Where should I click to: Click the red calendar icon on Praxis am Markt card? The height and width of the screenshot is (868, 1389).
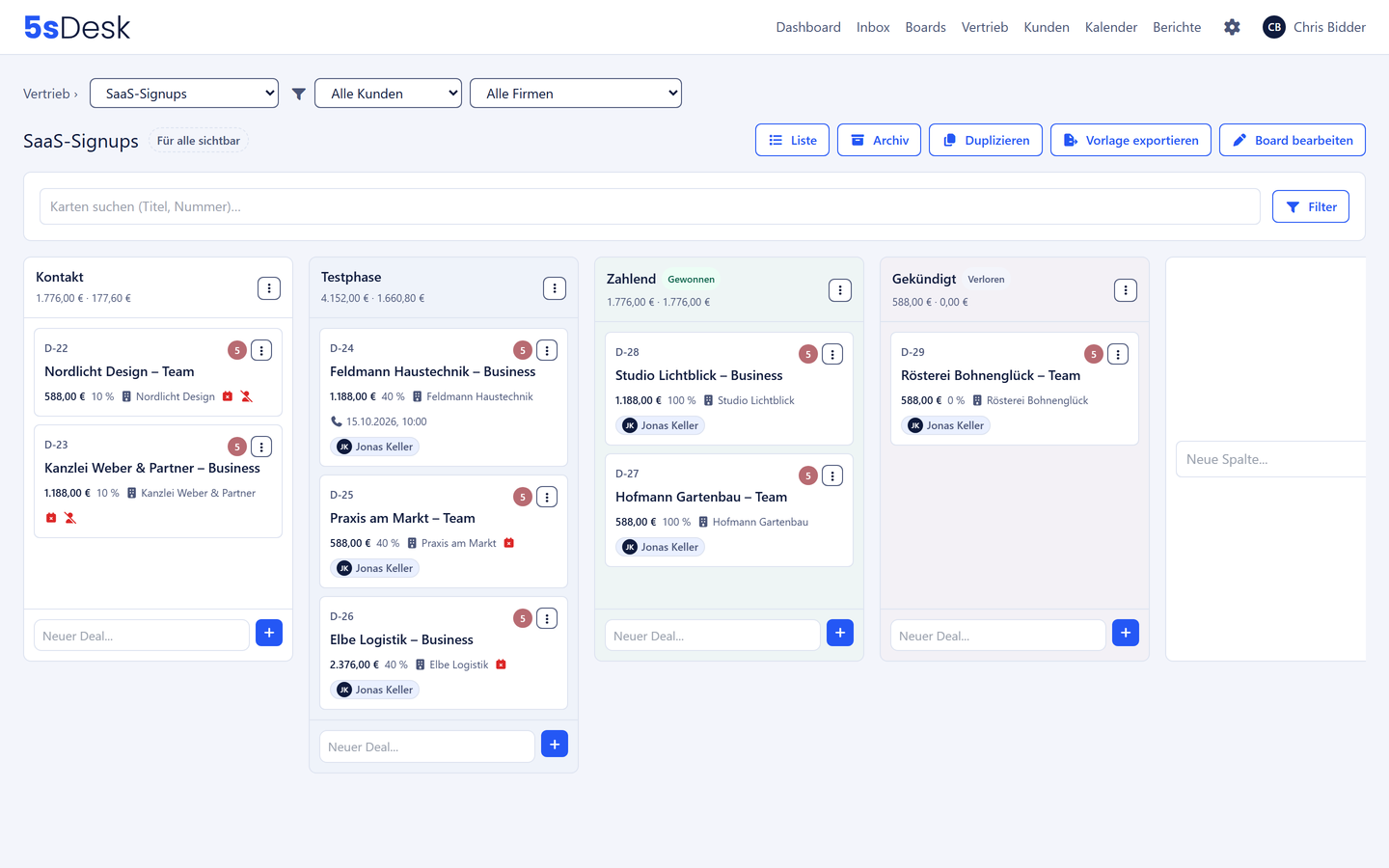(509, 543)
